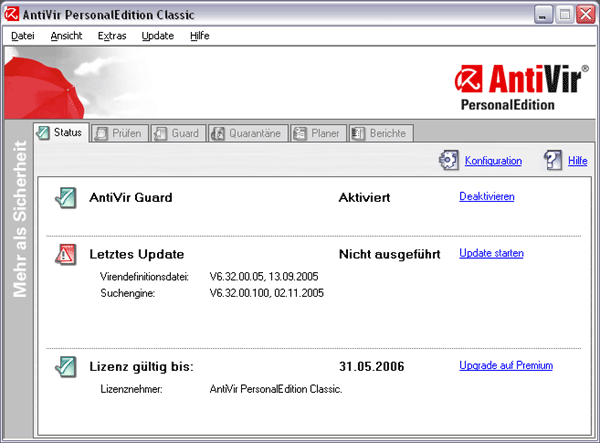Open the Hilfe link next to Konfiguration

578,161
